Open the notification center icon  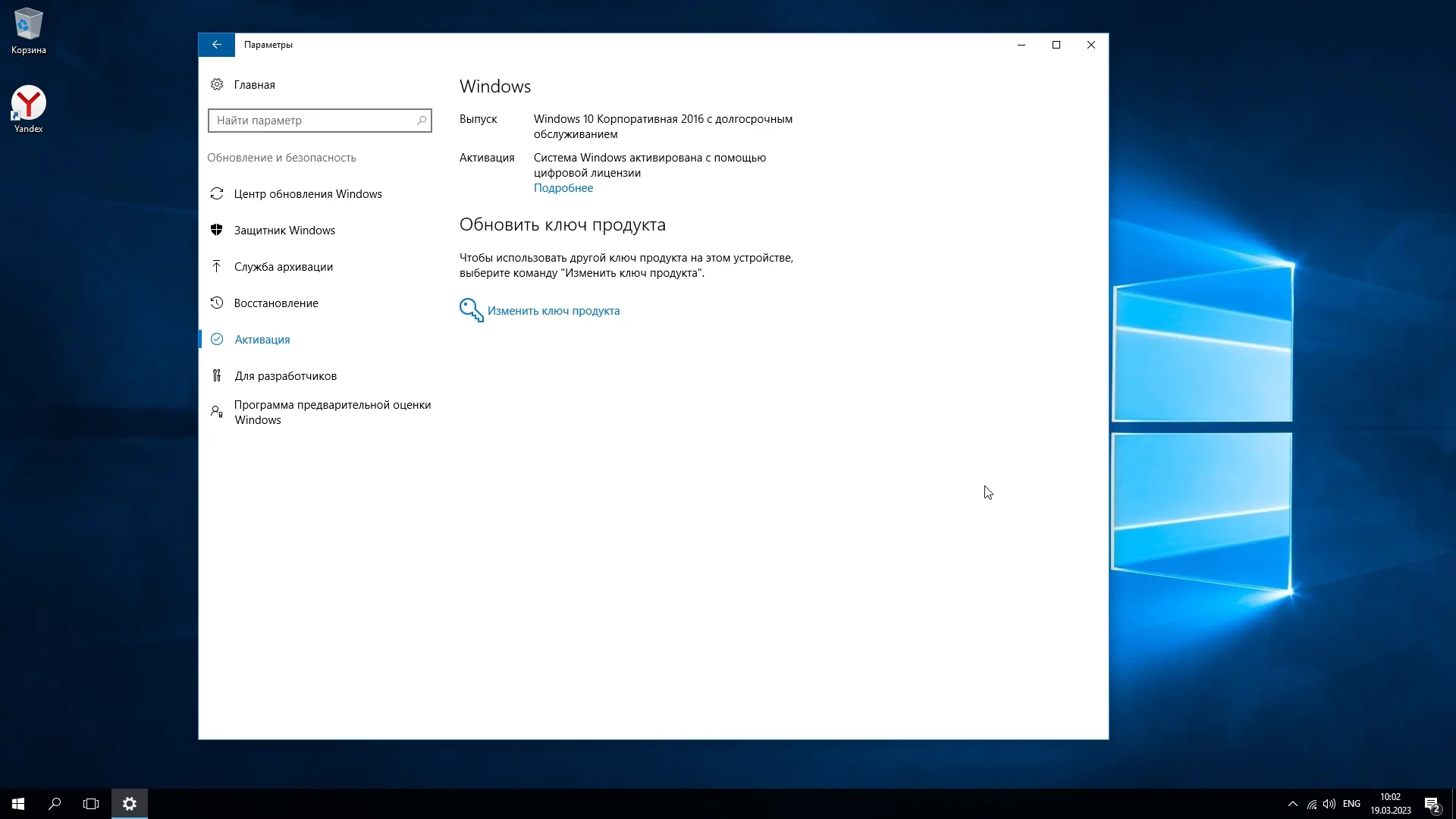1431,804
